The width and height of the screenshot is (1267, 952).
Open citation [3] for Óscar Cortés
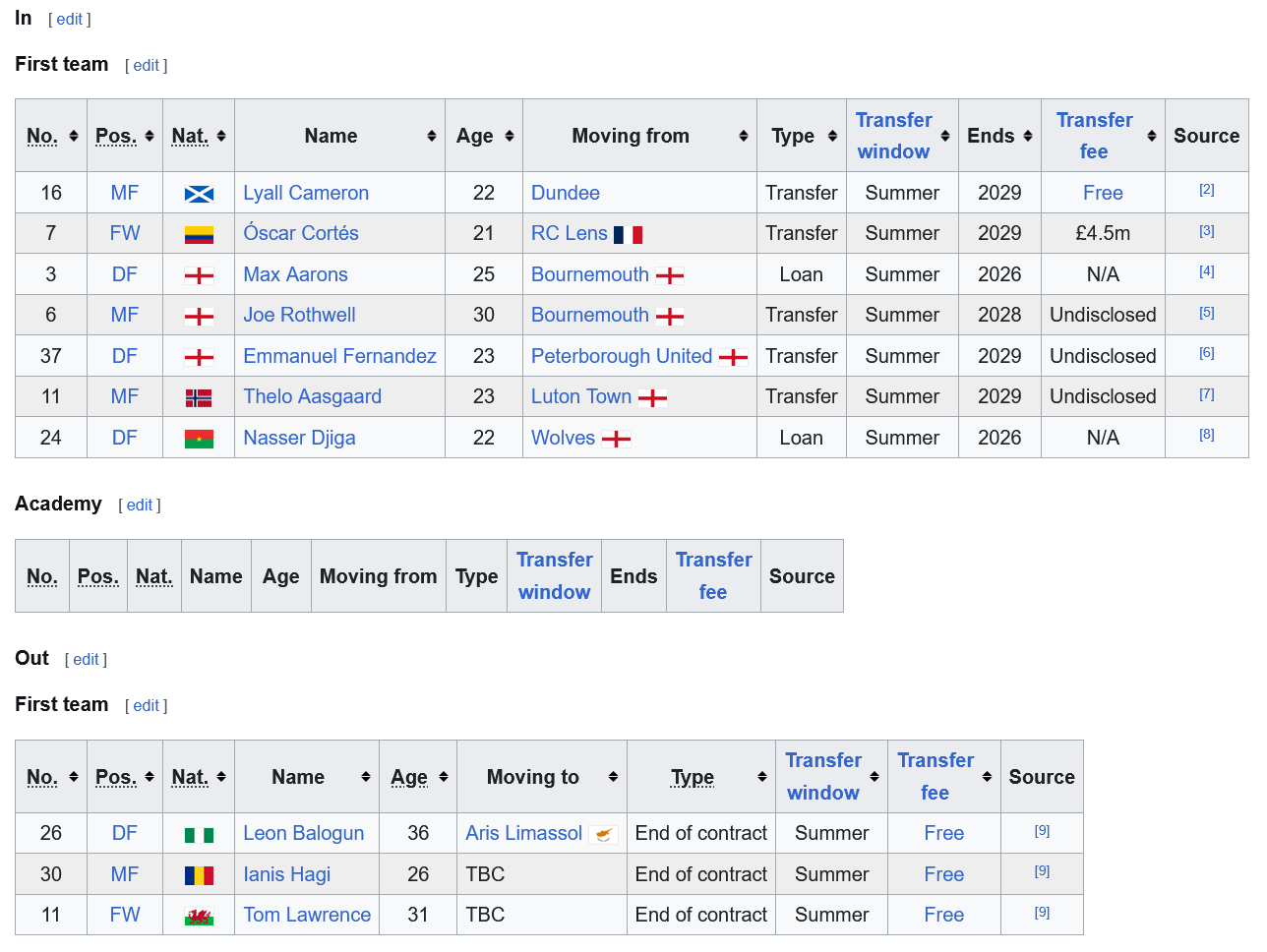coord(1207,231)
